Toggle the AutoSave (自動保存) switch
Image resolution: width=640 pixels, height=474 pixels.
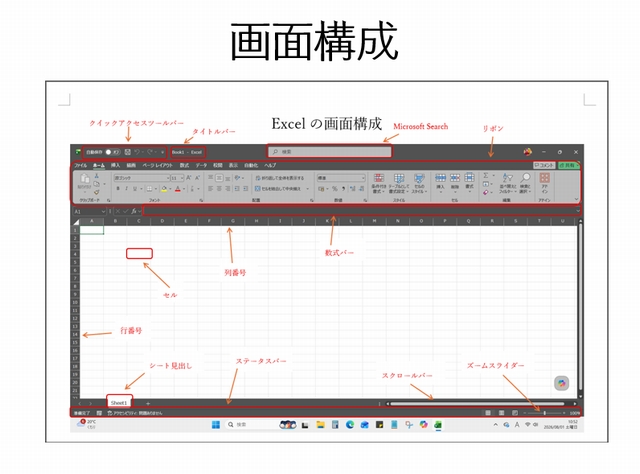112,152
